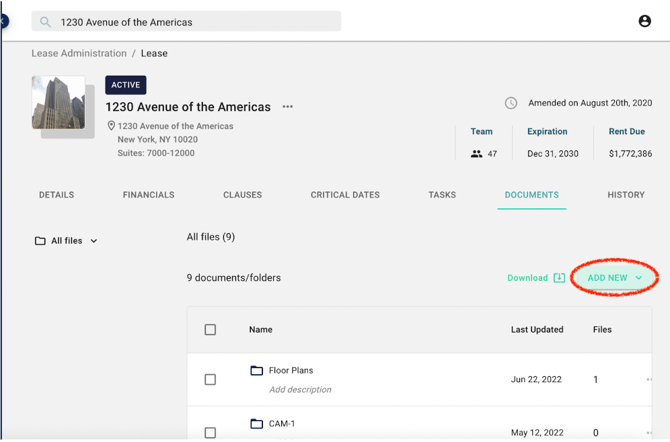Click the three-dot menu beside lease title
Viewport: 670px width, 442px height.
tap(288, 107)
